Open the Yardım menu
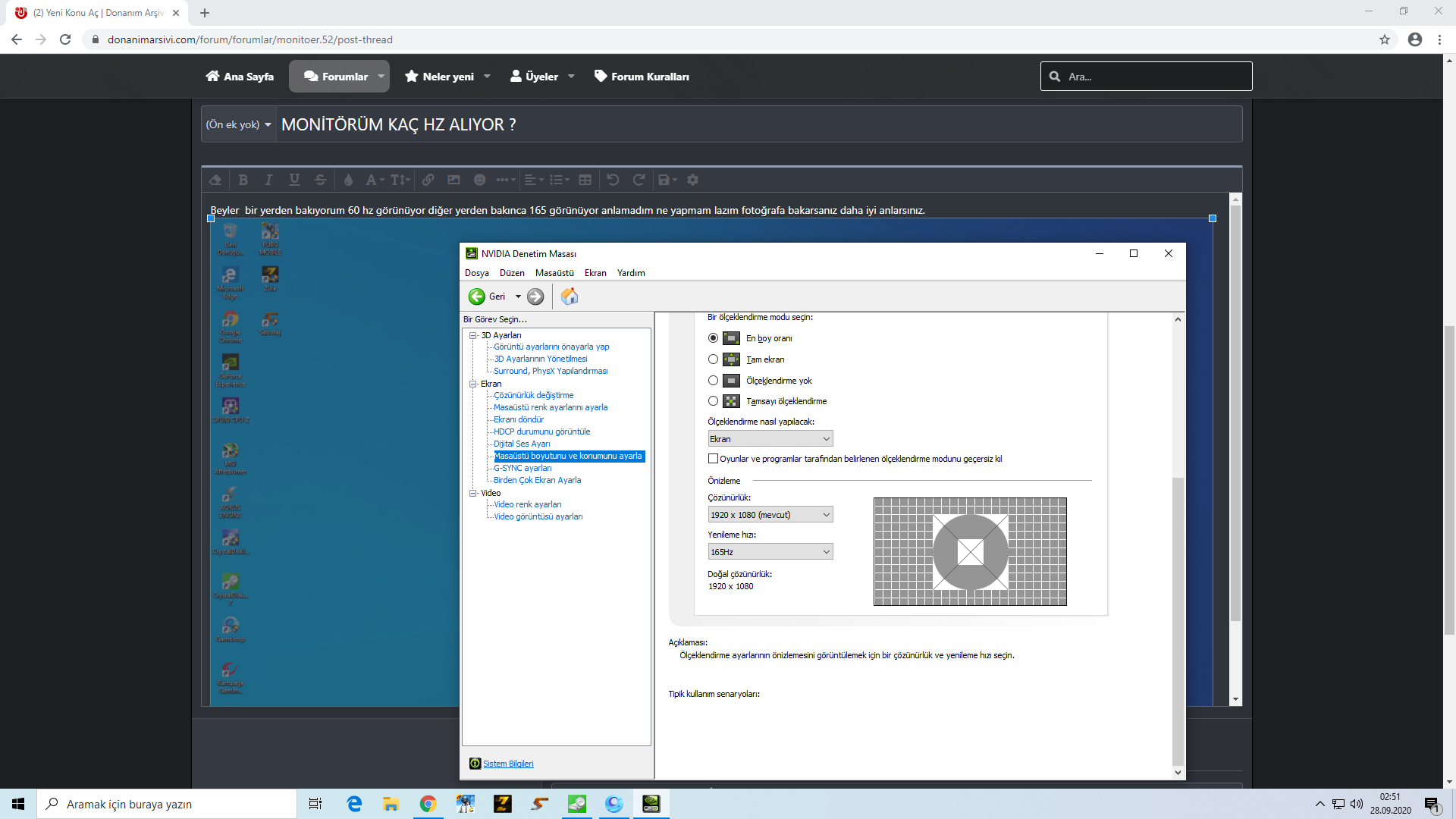1456x819 pixels. pyautogui.click(x=631, y=273)
